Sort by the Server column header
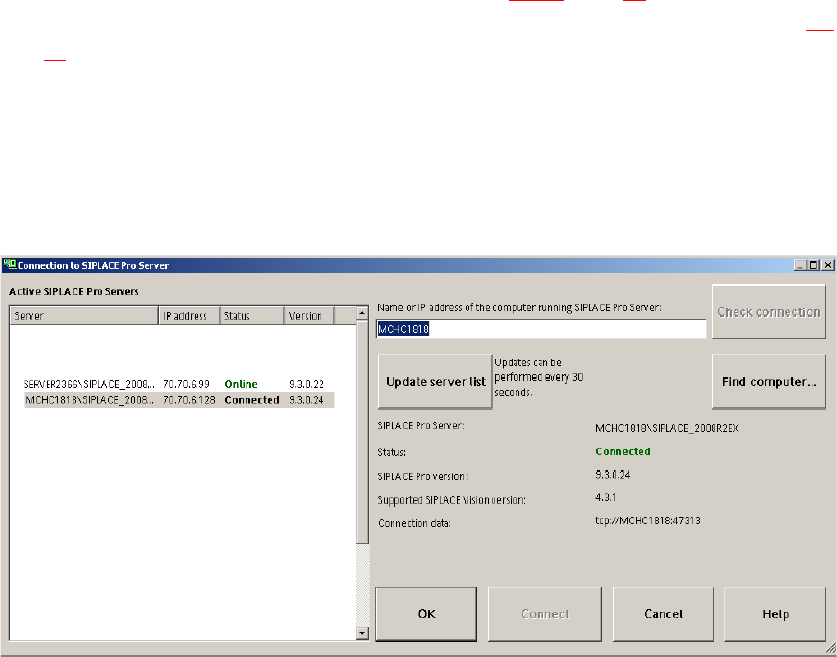This screenshot has height=657, width=837. 84,315
